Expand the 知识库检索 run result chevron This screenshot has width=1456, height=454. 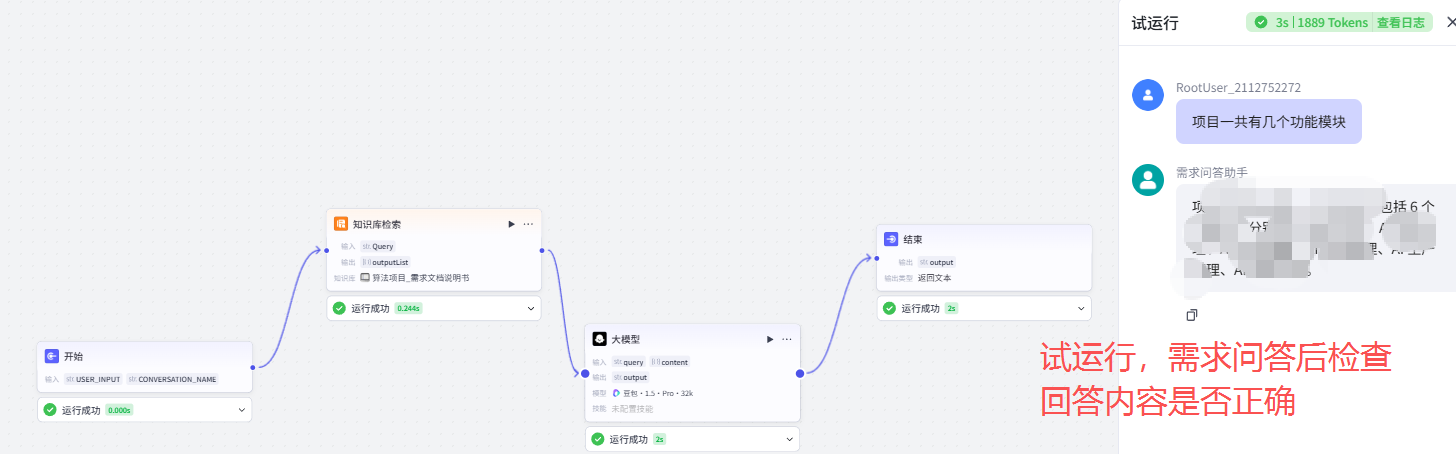point(530,308)
